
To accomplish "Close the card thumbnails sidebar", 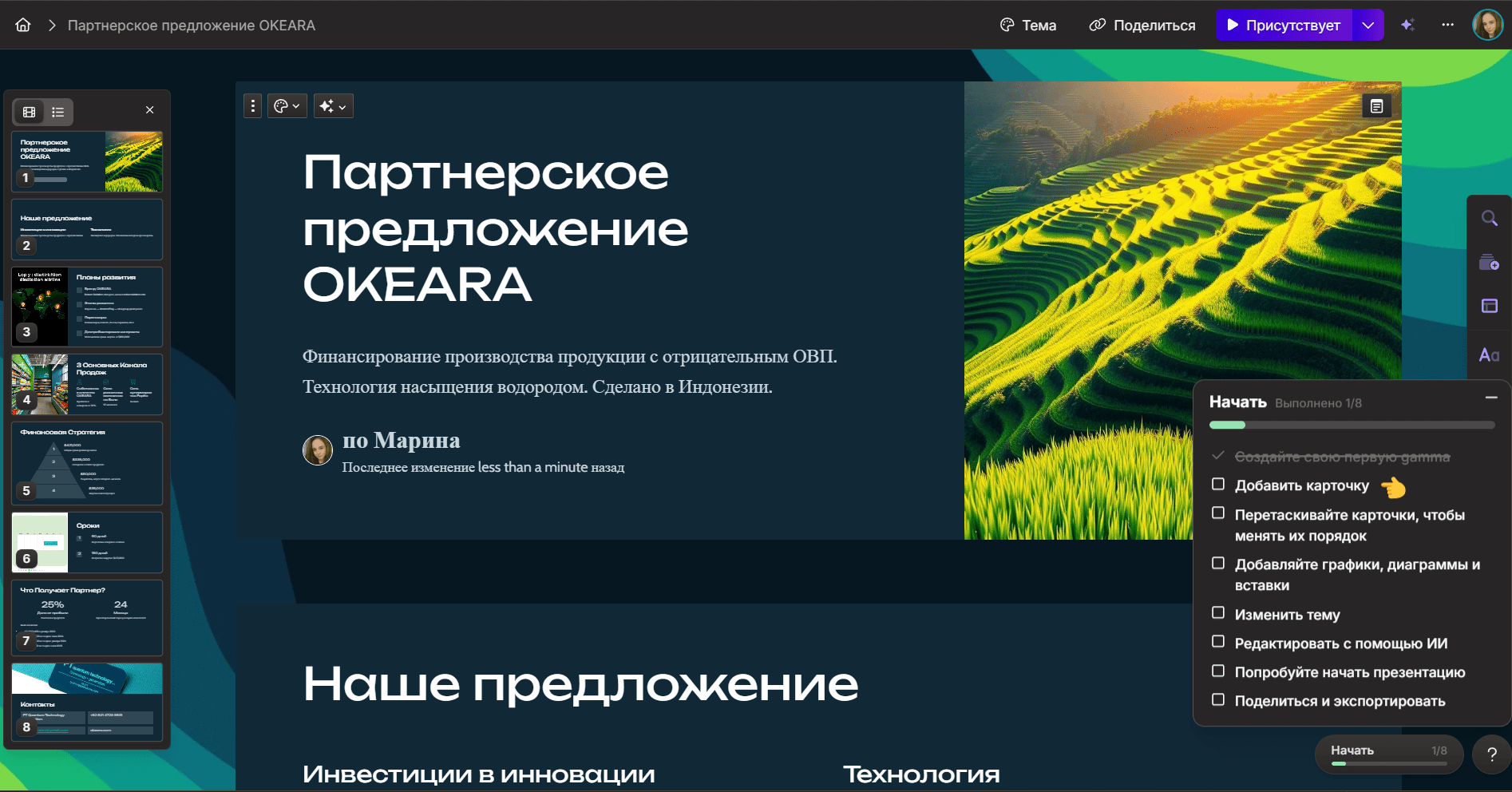I will pyautogui.click(x=150, y=110).
